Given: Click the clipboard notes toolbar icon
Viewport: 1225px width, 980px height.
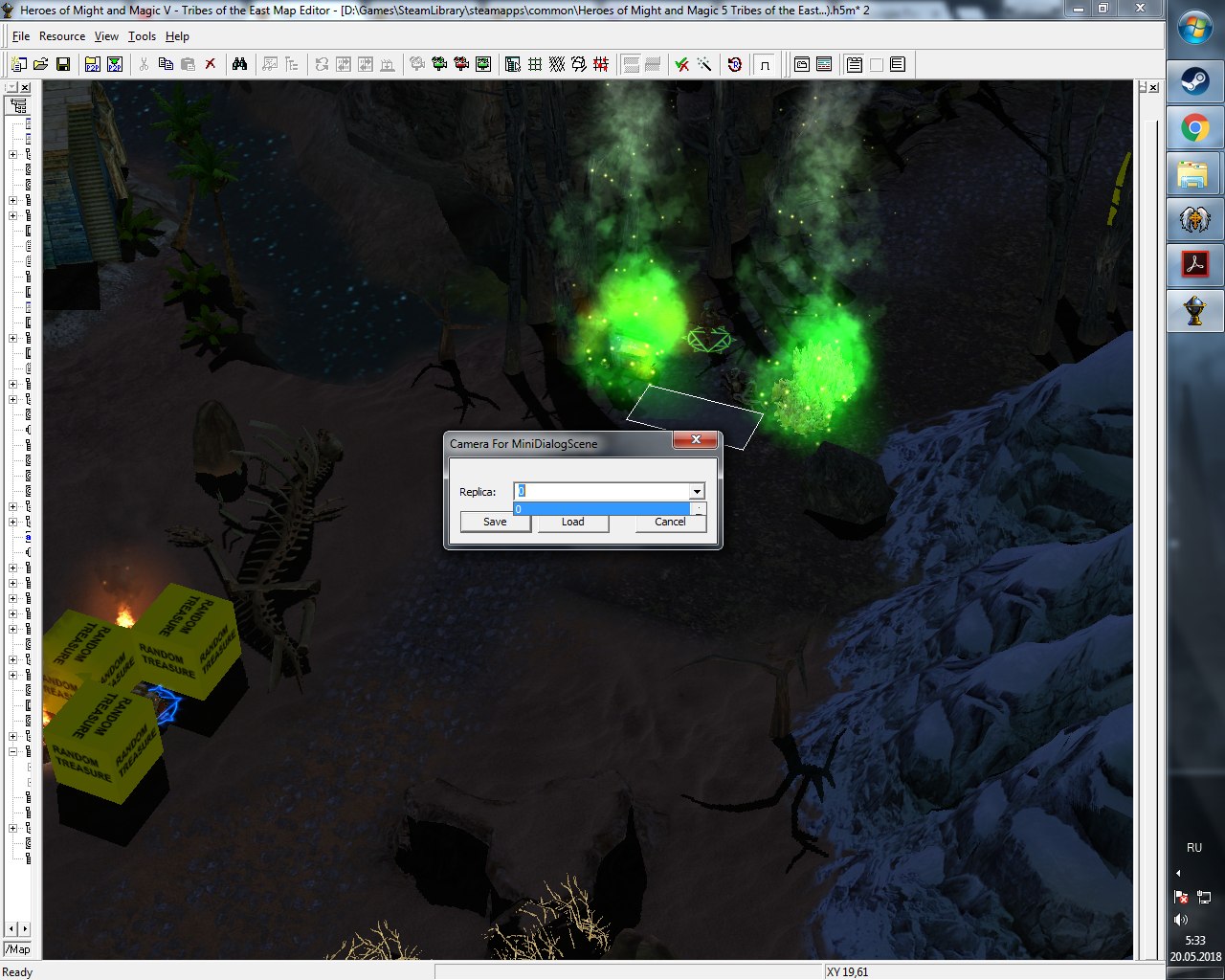Looking at the screenshot, I should coord(855,64).
